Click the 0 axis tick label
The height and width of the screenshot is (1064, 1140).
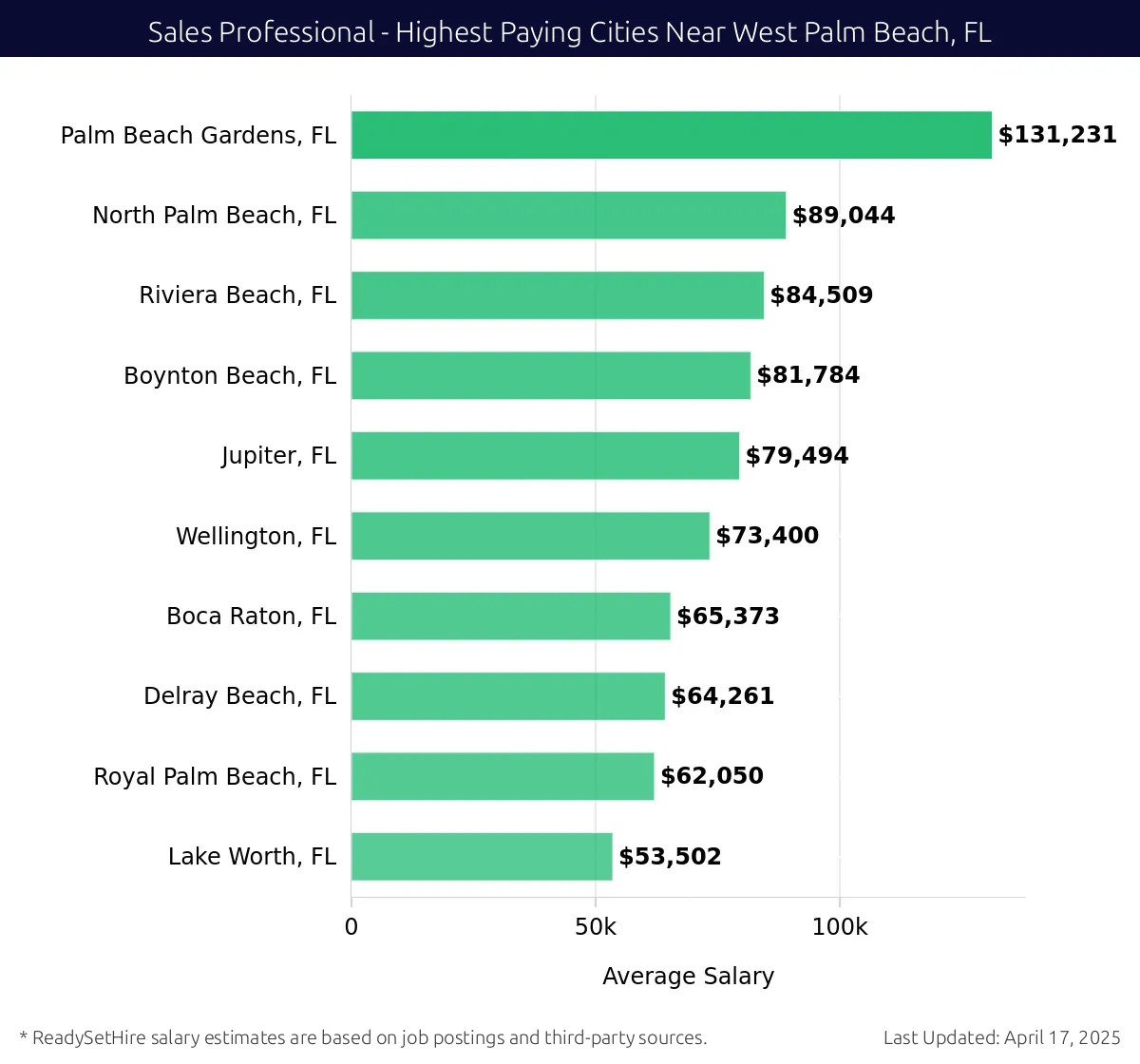tap(351, 927)
